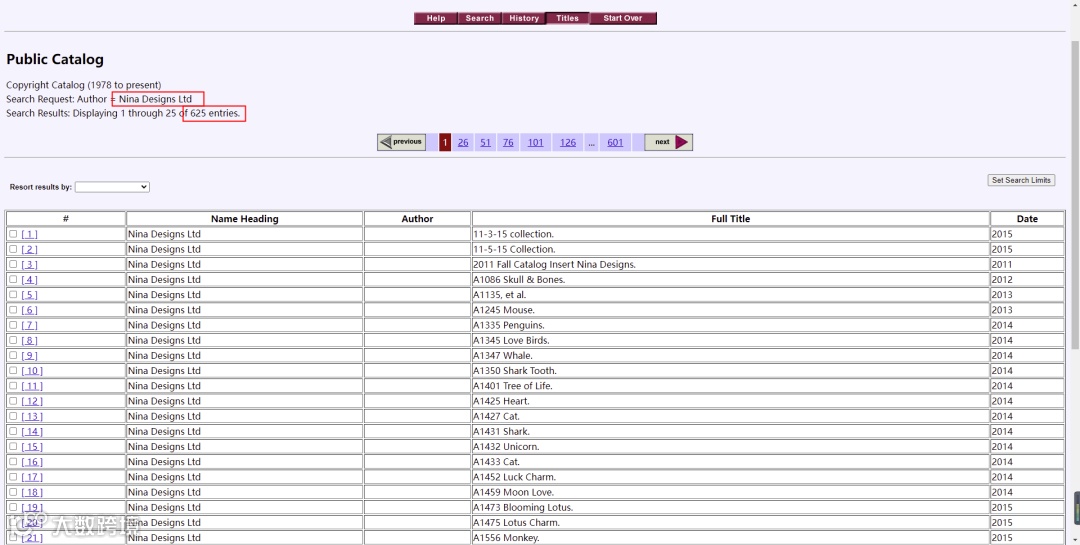The height and width of the screenshot is (545, 1080).
Task: Select the A1347 Whale row checkbox
Action: (x=13, y=356)
